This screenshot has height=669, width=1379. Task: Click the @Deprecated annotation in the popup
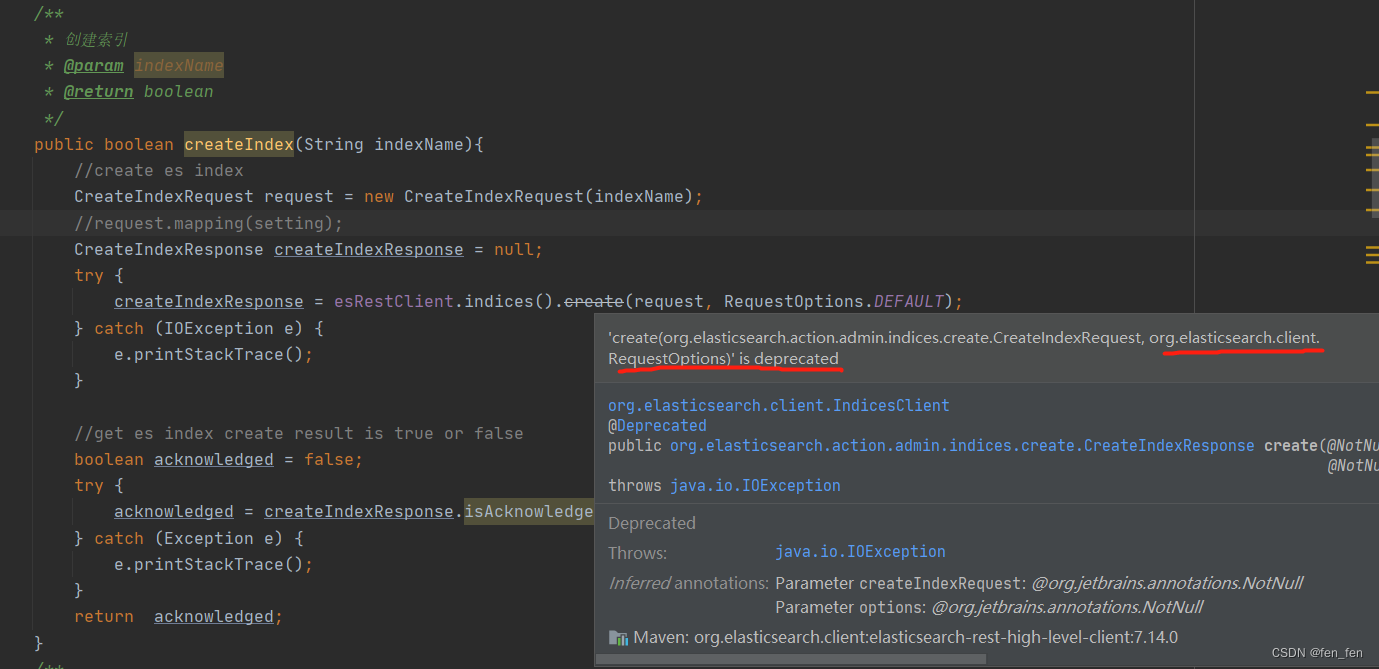pyautogui.click(x=656, y=425)
